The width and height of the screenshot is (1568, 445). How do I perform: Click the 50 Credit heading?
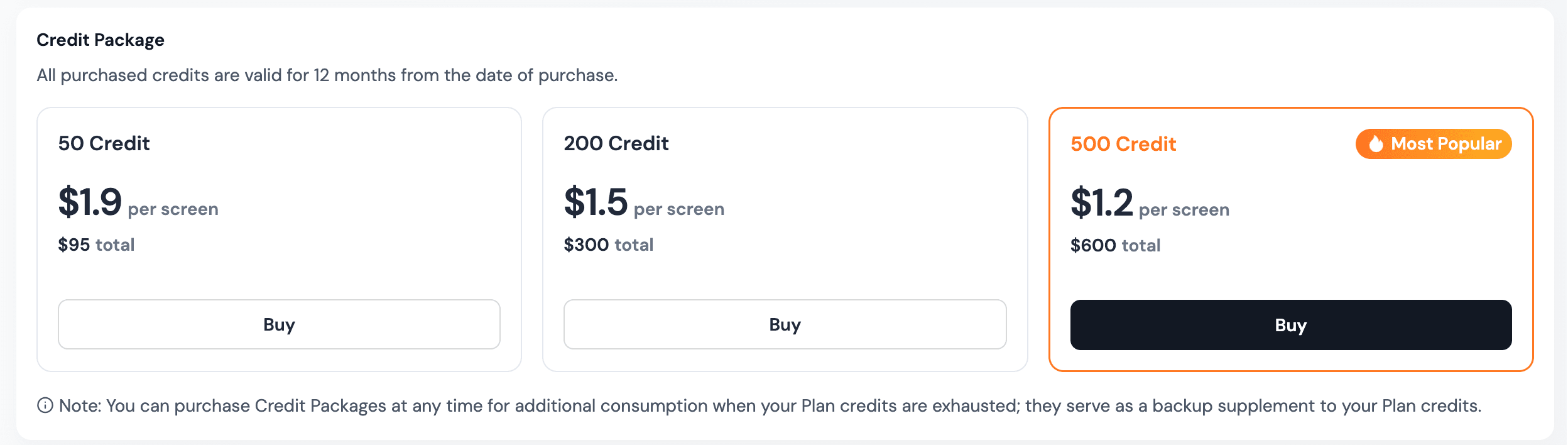pyautogui.click(x=104, y=144)
